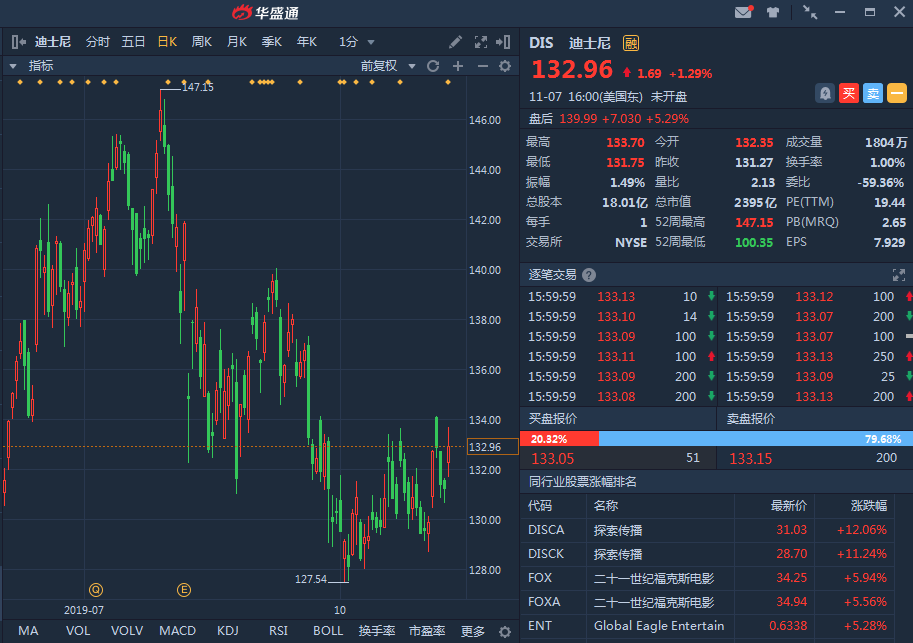The height and width of the screenshot is (643, 913).
Task: Click the shrink window arrows icon
Action: coord(809,12)
